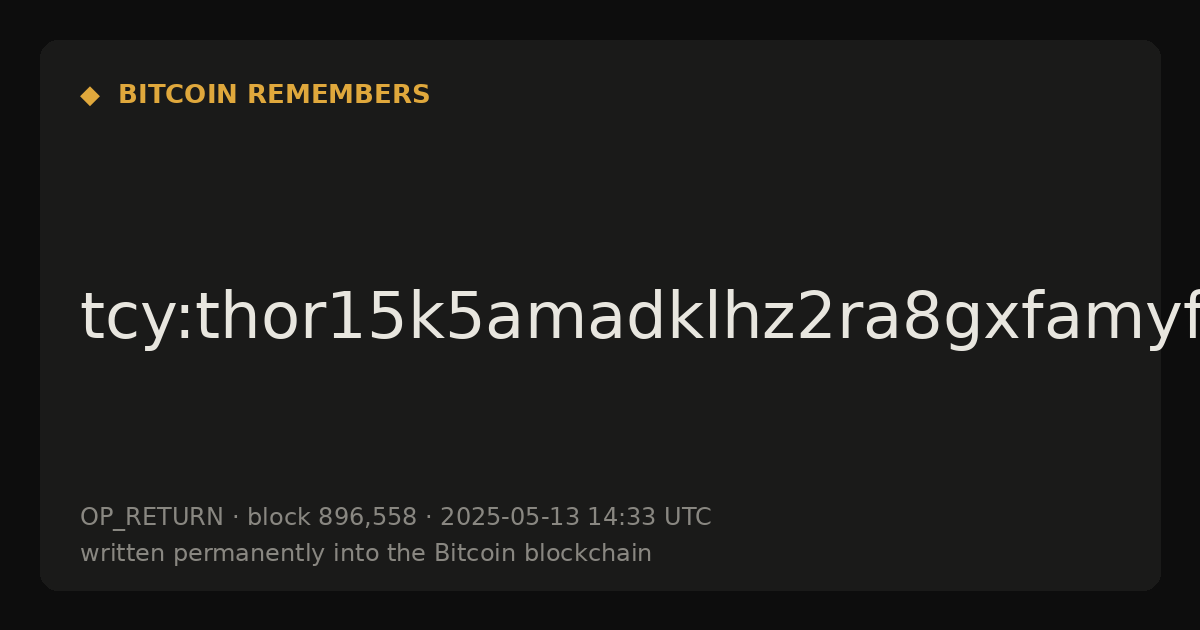Click the dot separator before the date

(x=429, y=518)
